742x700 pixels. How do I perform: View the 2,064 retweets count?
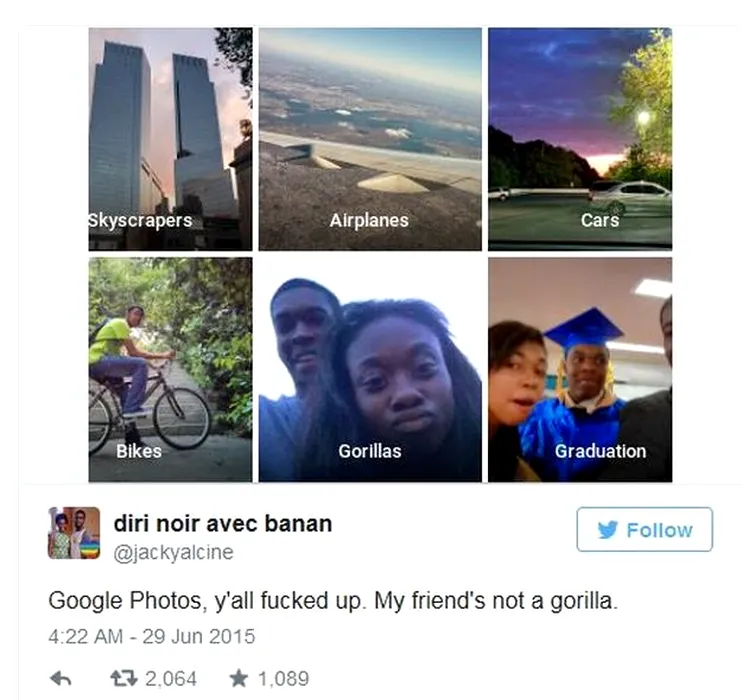tap(171, 679)
